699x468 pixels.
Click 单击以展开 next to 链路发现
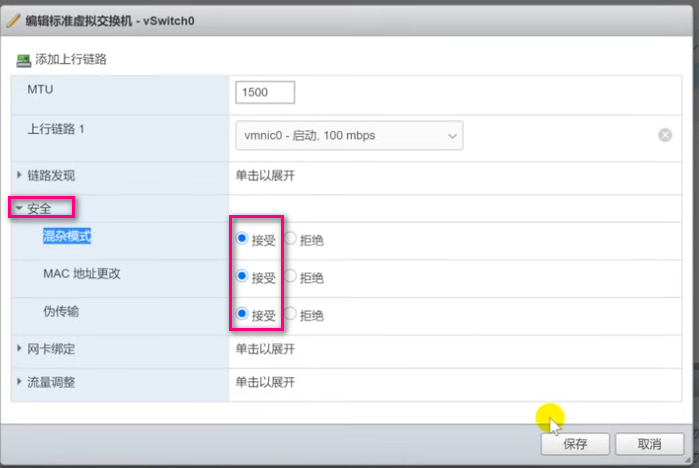coord(265,176)
